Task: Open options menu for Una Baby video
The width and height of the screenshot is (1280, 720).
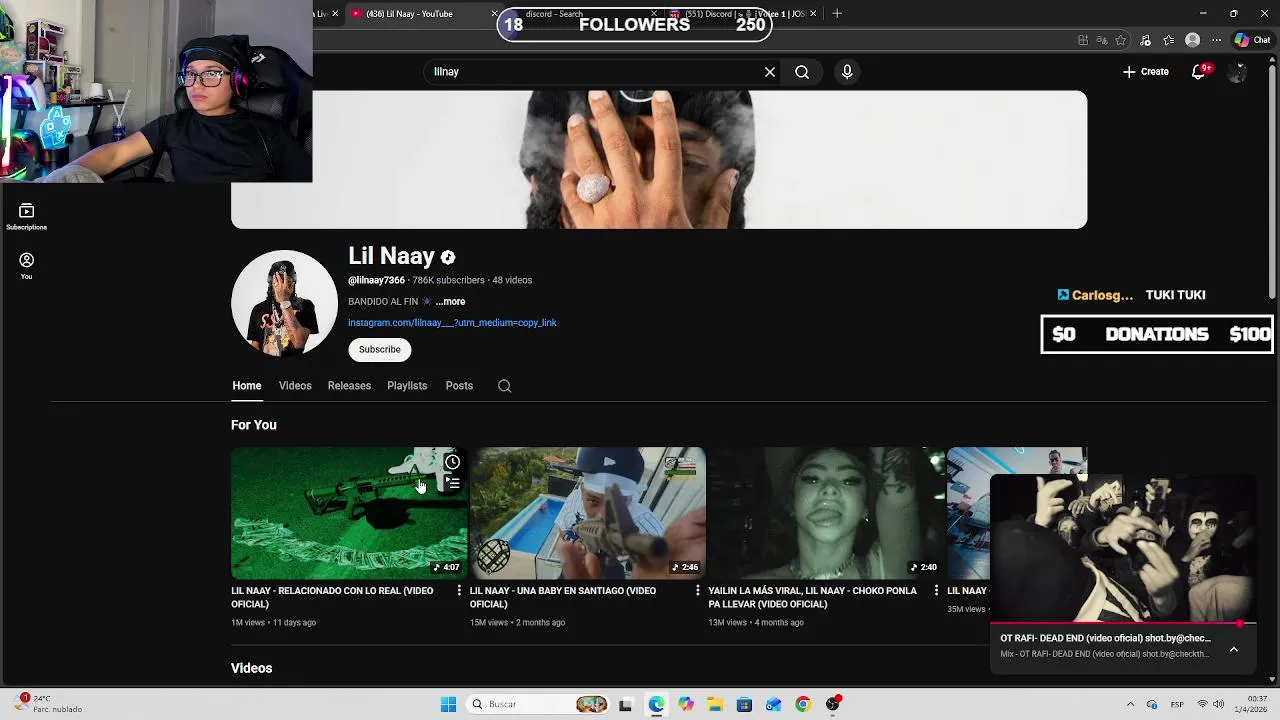Action: [x=698, y=591]
